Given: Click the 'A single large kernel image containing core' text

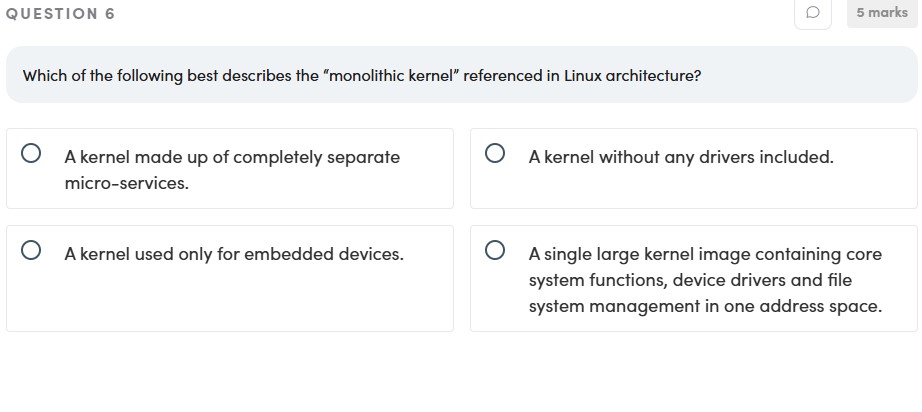Looking at the screenshot, I should [705, 254].
